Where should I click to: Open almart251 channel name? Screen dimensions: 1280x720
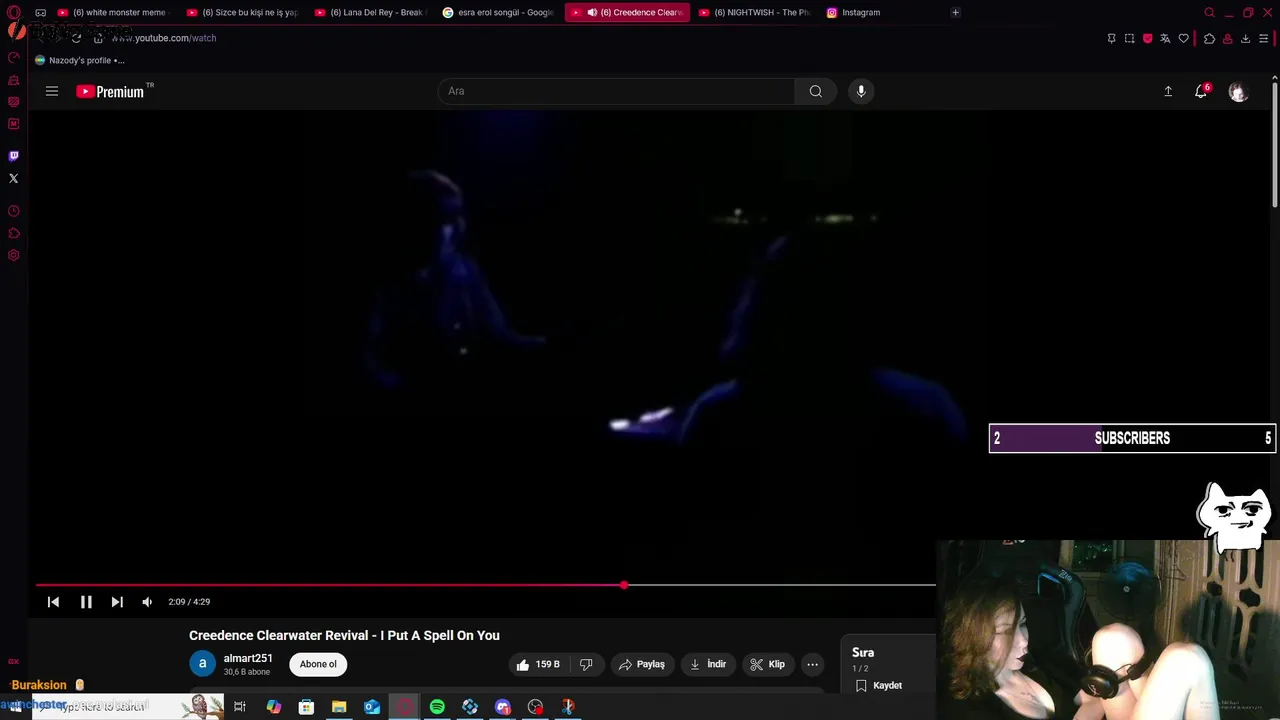(x=248, y=658)
